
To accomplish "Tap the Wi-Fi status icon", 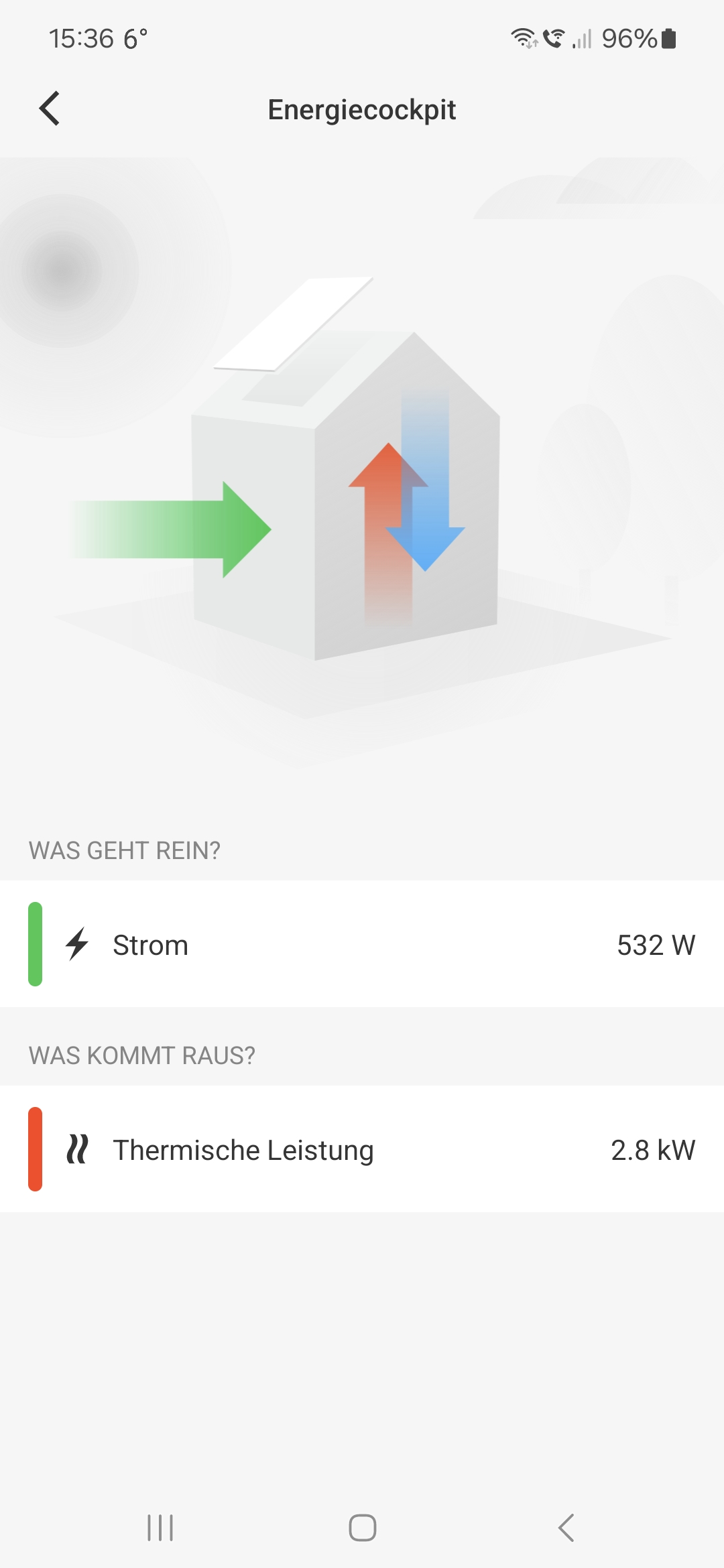I will pyautogui.click(x=524, y=39).
